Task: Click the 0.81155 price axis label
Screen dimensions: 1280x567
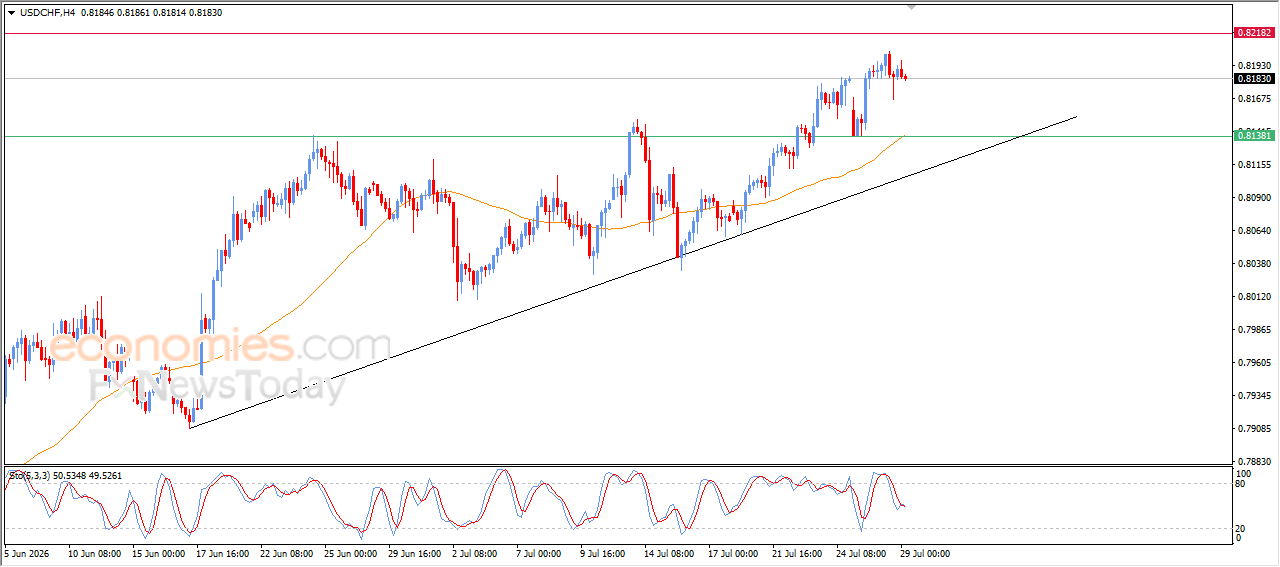Action: tap(1254, 164)
